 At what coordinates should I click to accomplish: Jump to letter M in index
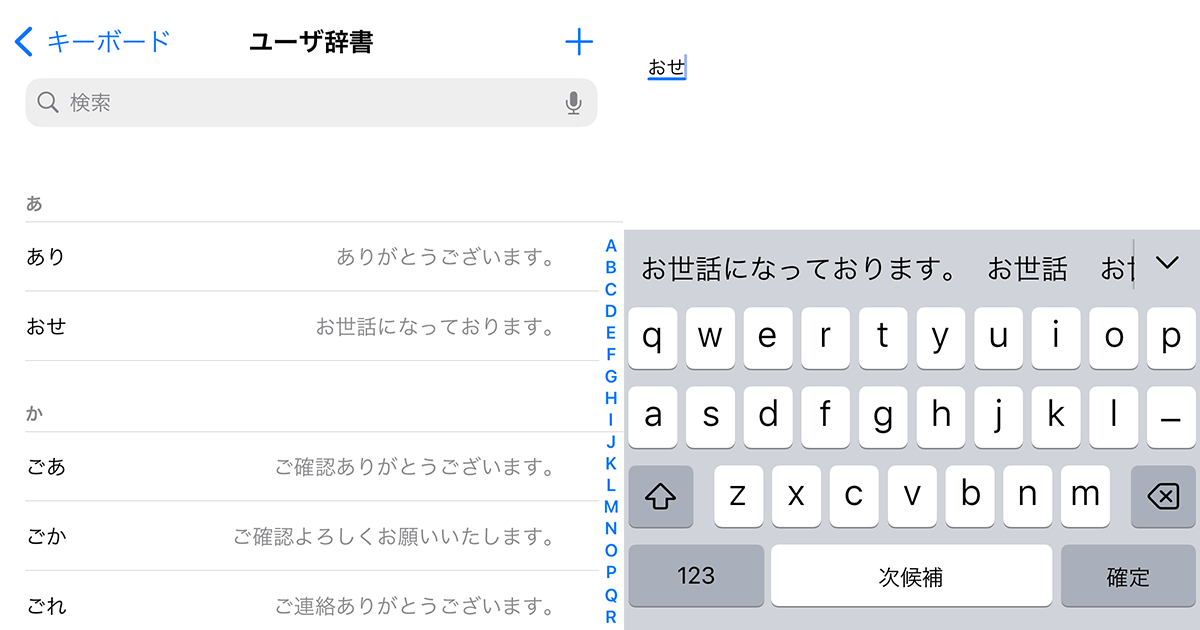tap(611, 507)
